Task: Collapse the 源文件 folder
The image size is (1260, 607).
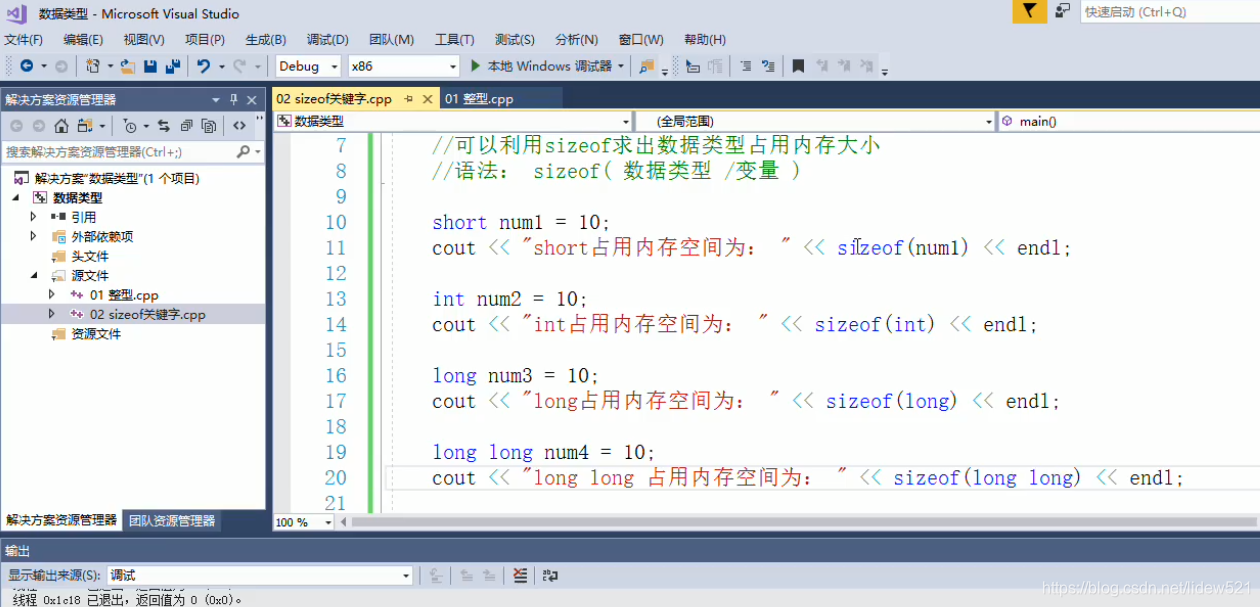Action: [x=34, y=275]
